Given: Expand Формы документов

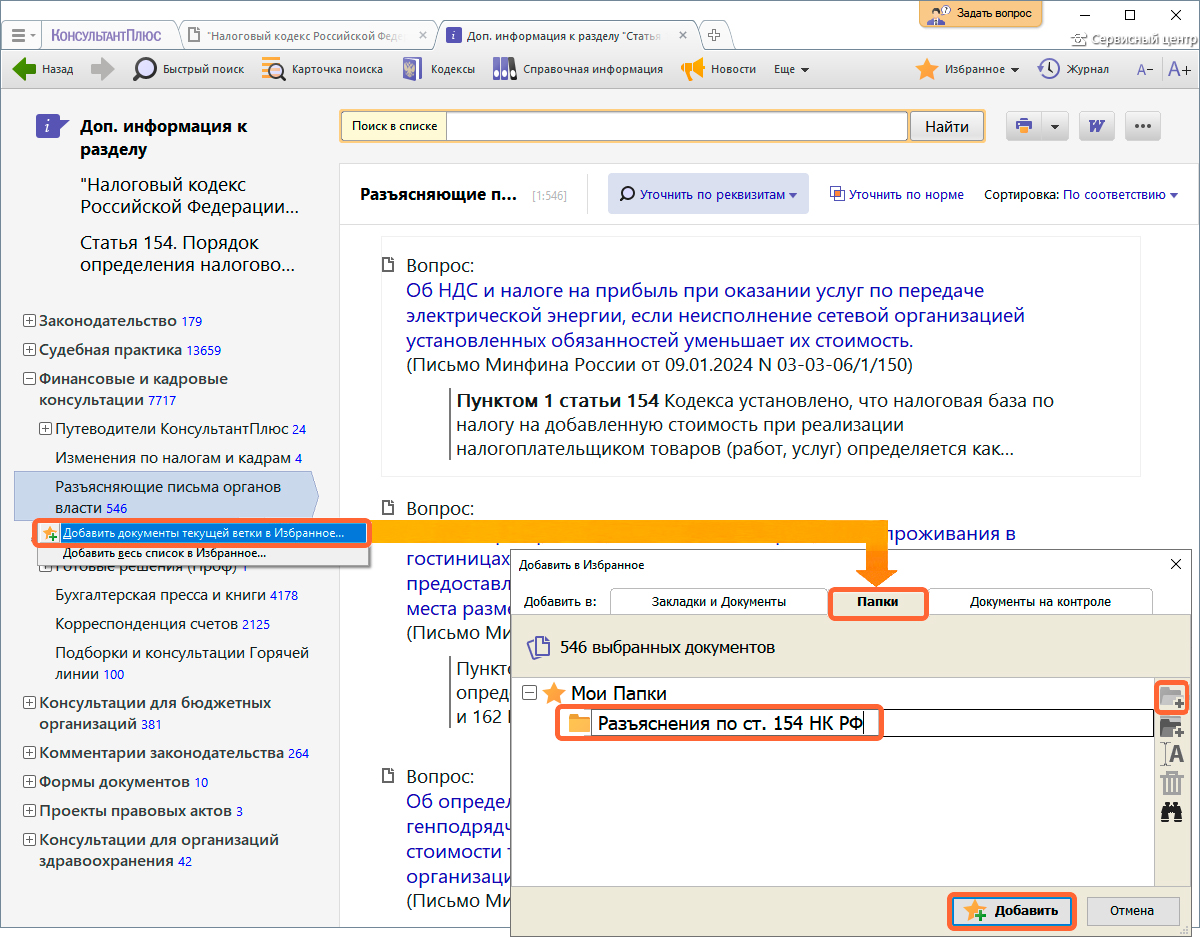Looking at the screenshot, I should [30, 781].
